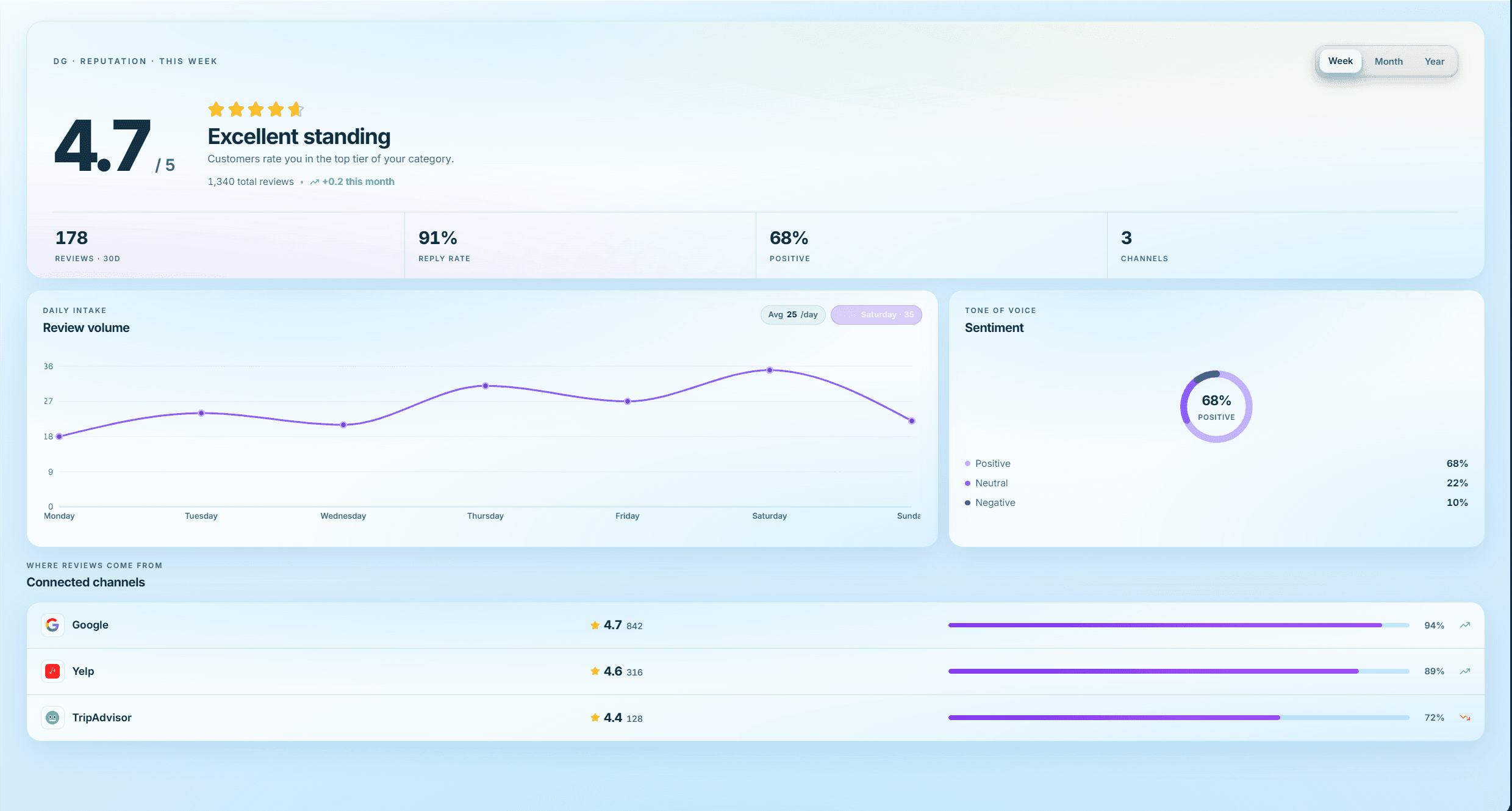Switch to the Month view tab

[1388, 62]
